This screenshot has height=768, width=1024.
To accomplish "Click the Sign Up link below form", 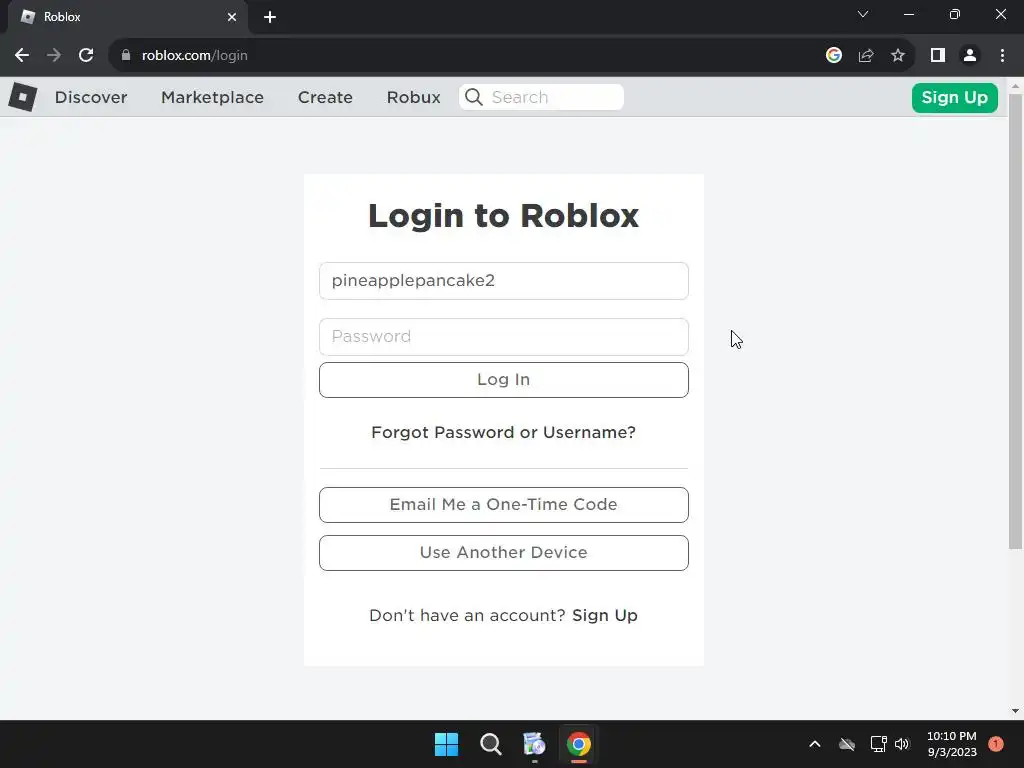I will pyautogui.click(x=605, y=615).
